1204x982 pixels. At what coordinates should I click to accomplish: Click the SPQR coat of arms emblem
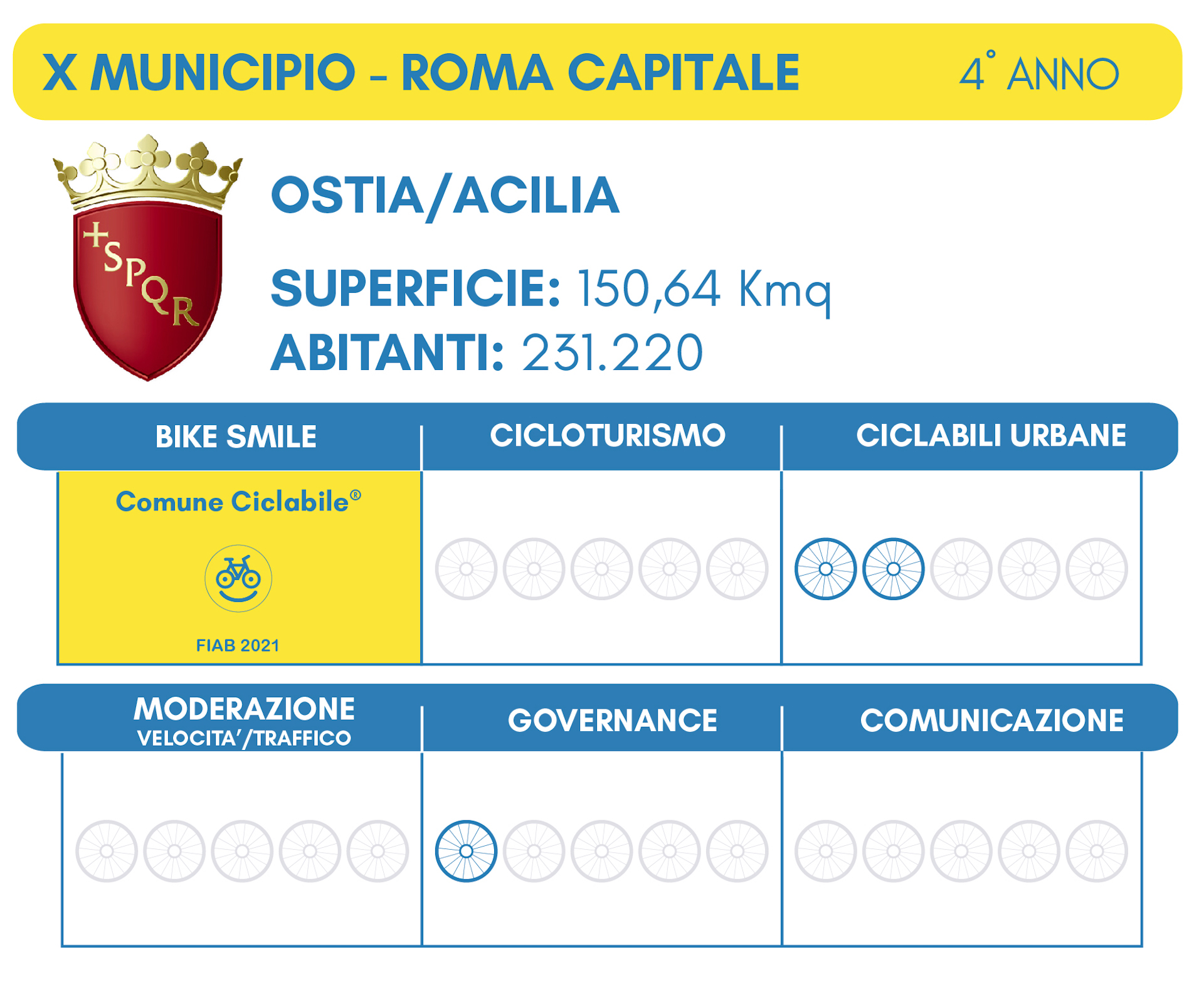[148, 257]
